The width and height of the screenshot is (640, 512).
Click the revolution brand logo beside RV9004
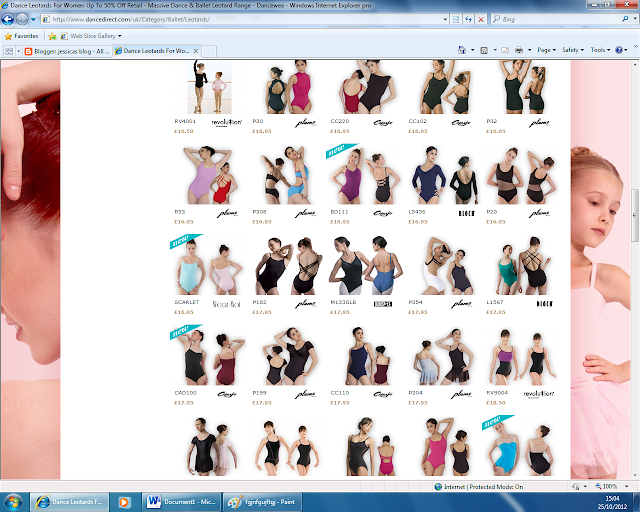[x=539, y=394]
